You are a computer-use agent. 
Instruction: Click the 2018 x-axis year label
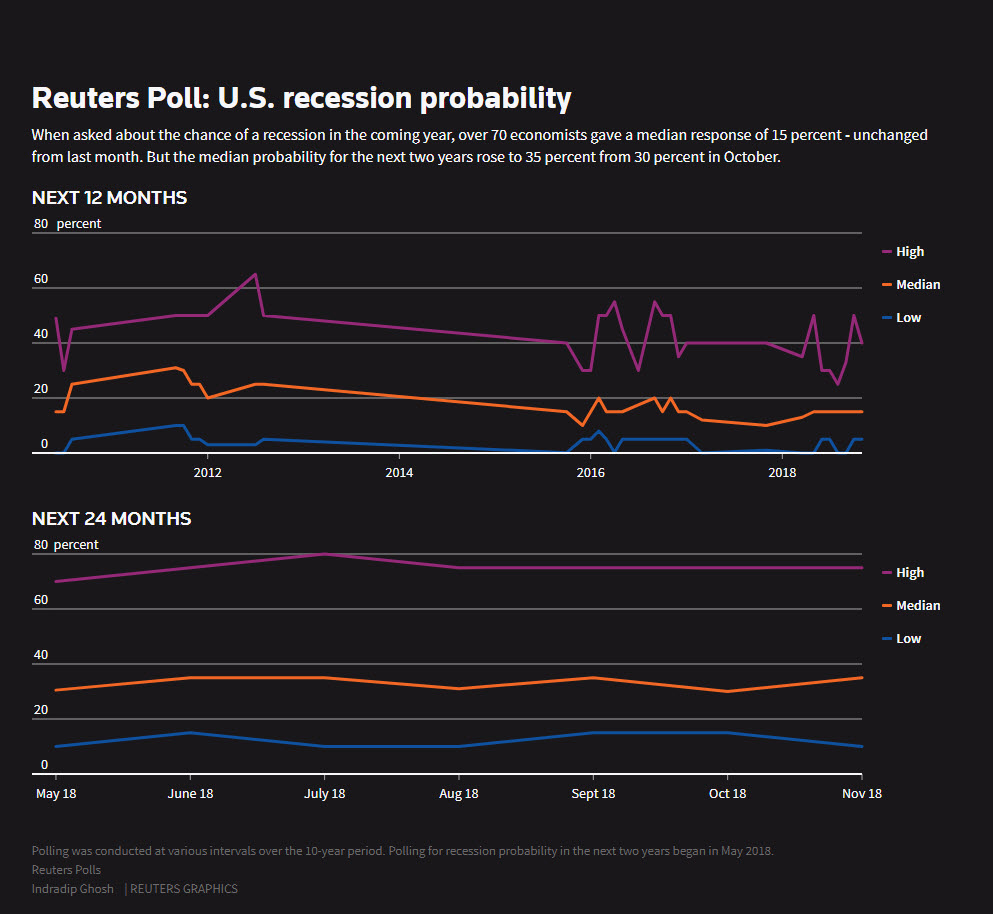click(x=782, y=472)
